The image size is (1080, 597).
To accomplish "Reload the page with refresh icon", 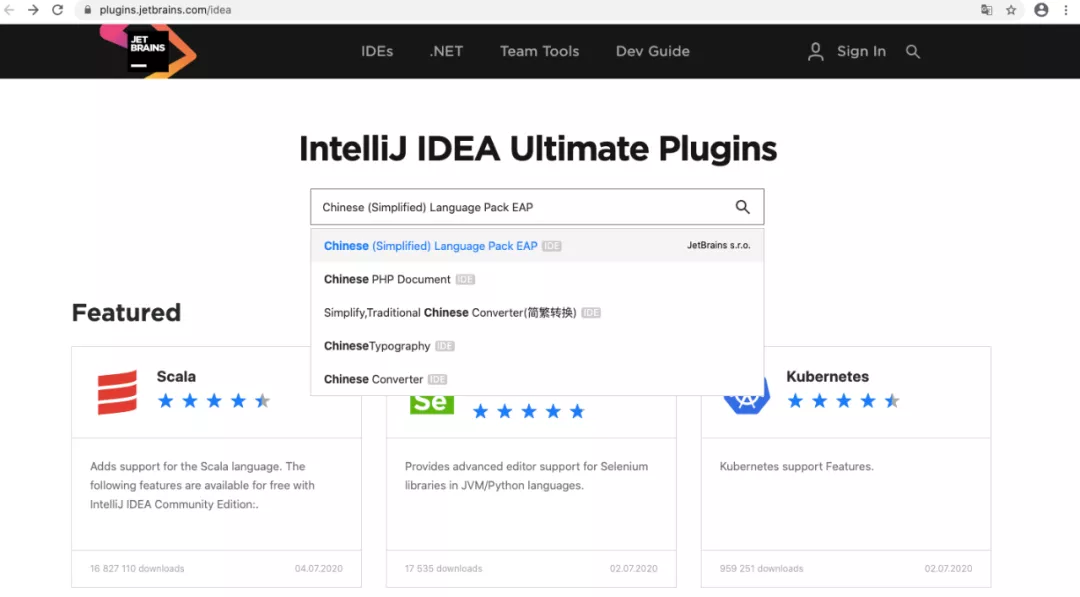I will [x=58, y=10].
